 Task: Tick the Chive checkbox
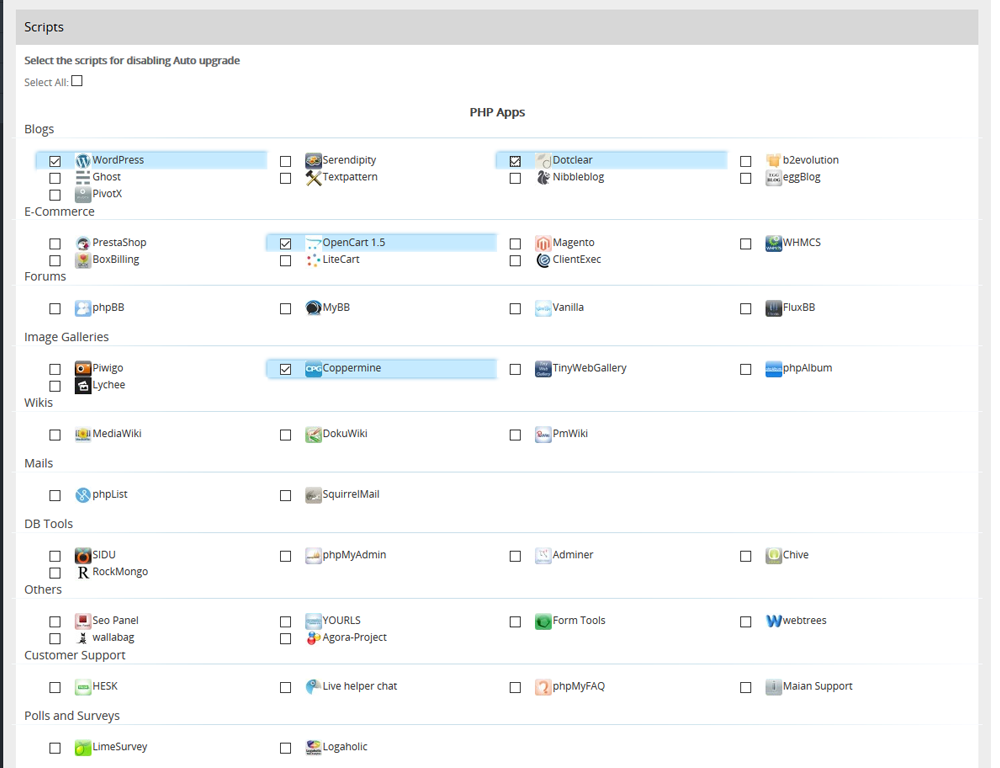tap(746, 556)
